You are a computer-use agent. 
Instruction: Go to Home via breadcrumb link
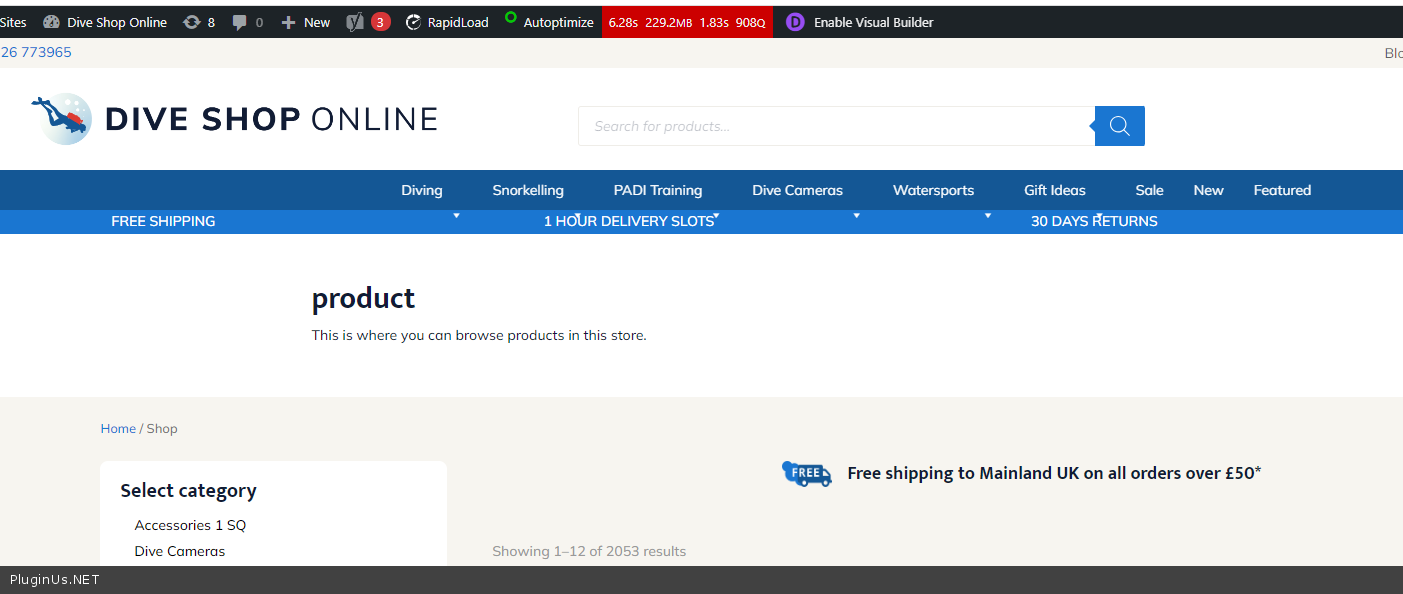(x=118, y=428)
